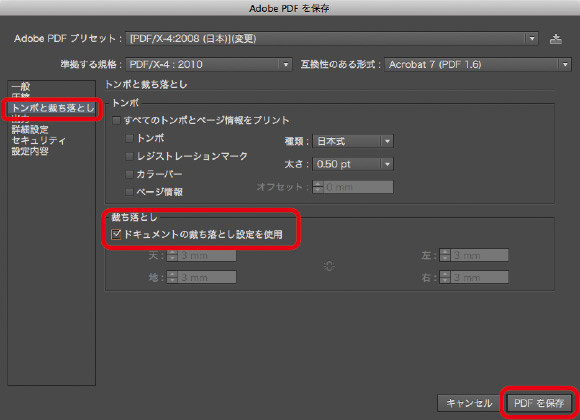Click the 地 bleed value field
580x420 pixels.
point(206,277)
